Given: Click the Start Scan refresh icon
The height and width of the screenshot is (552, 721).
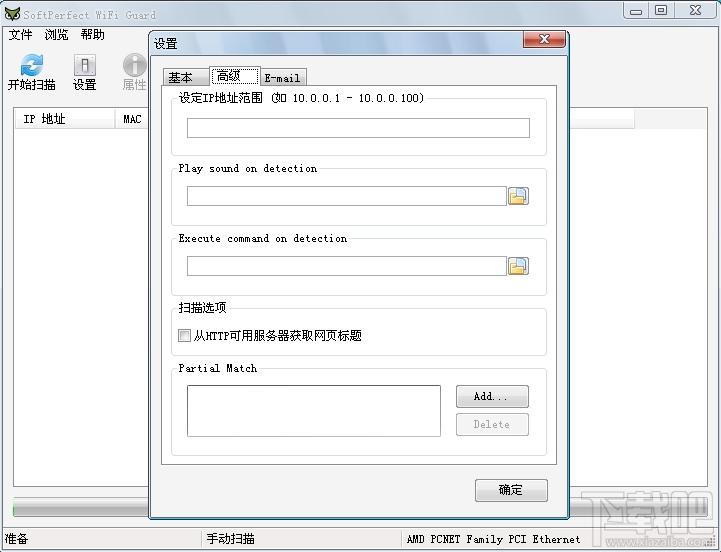Looking at the screenshot, I should click(32, 65).
